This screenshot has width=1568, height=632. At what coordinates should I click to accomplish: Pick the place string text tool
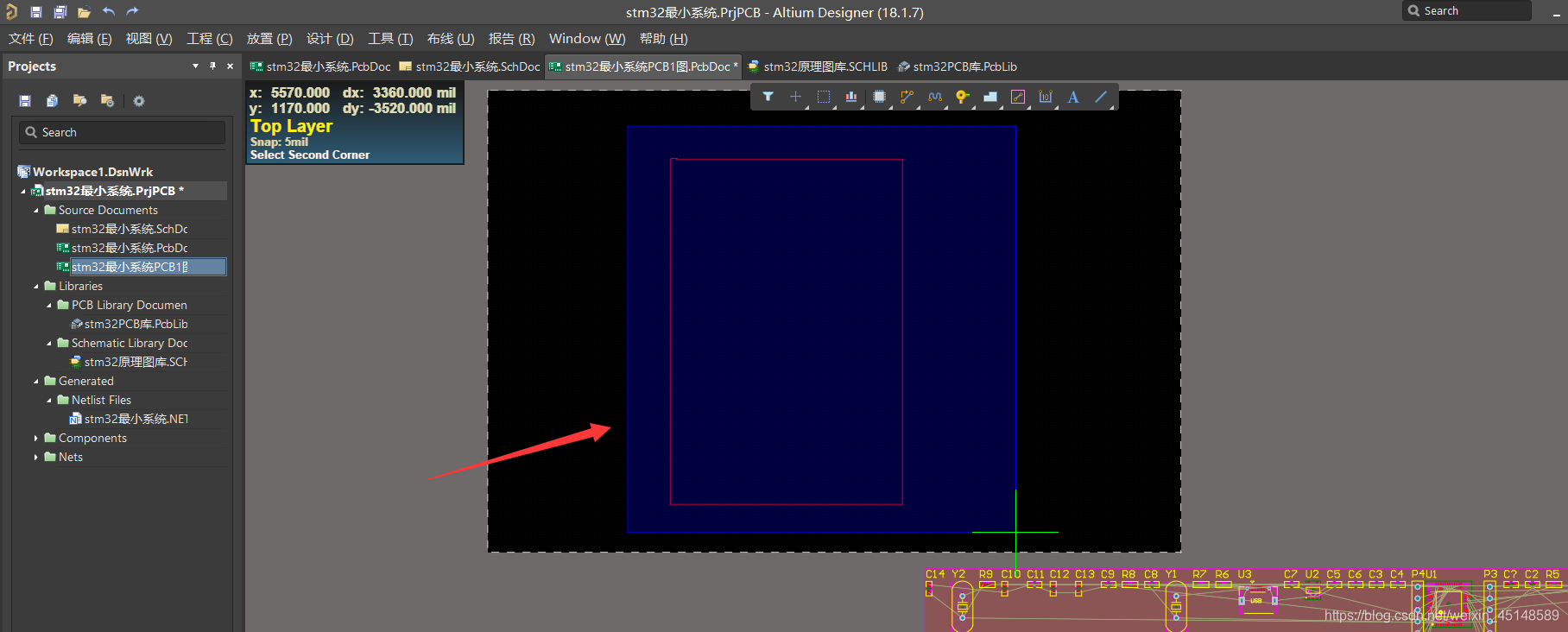(1073, 97)
